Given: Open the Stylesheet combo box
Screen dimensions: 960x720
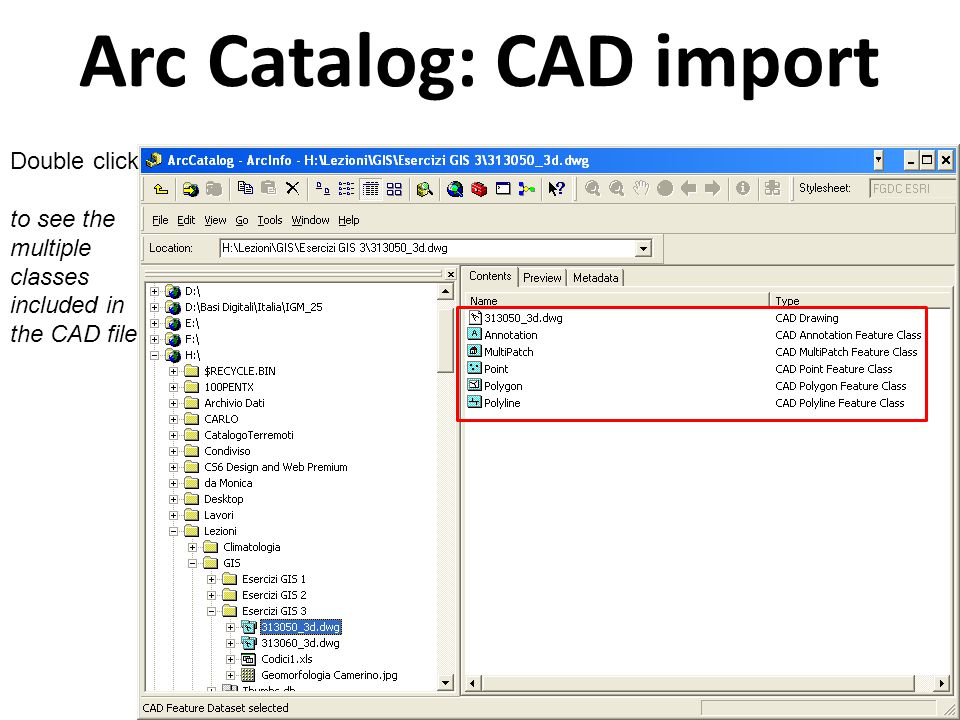Looking at the screenshot, I should pos(912,189).
